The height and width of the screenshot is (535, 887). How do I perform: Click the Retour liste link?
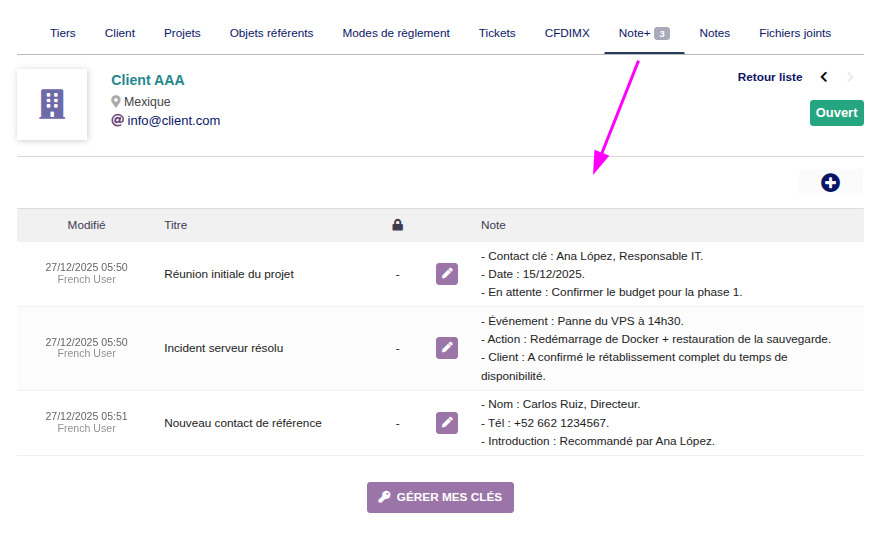(769, 77)
